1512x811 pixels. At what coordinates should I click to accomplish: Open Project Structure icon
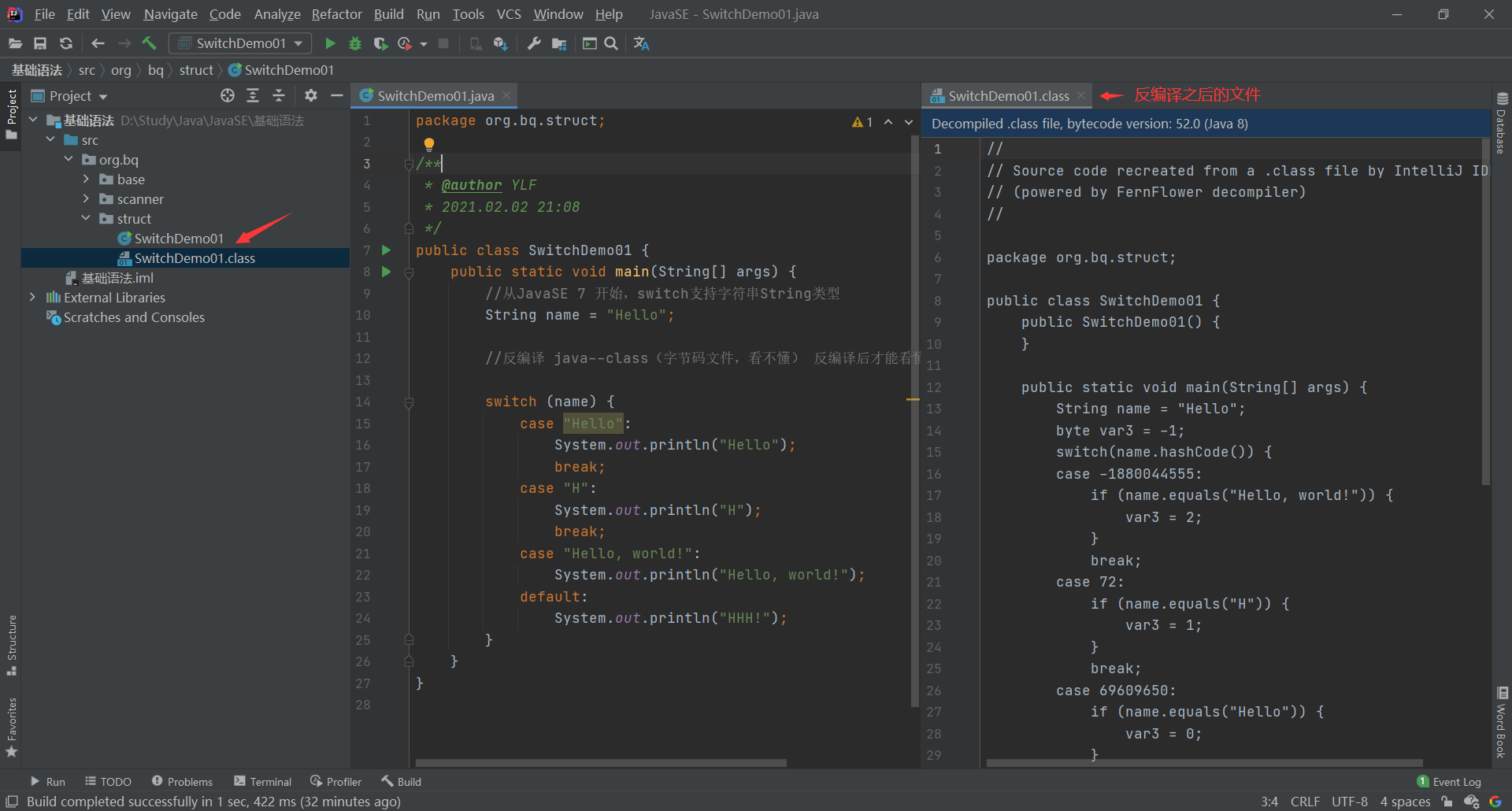pyautogui.click(x=559, y=43)
